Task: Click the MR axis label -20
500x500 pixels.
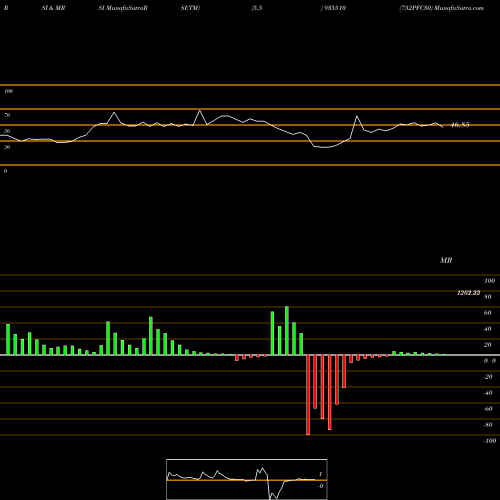Action: 488,377
